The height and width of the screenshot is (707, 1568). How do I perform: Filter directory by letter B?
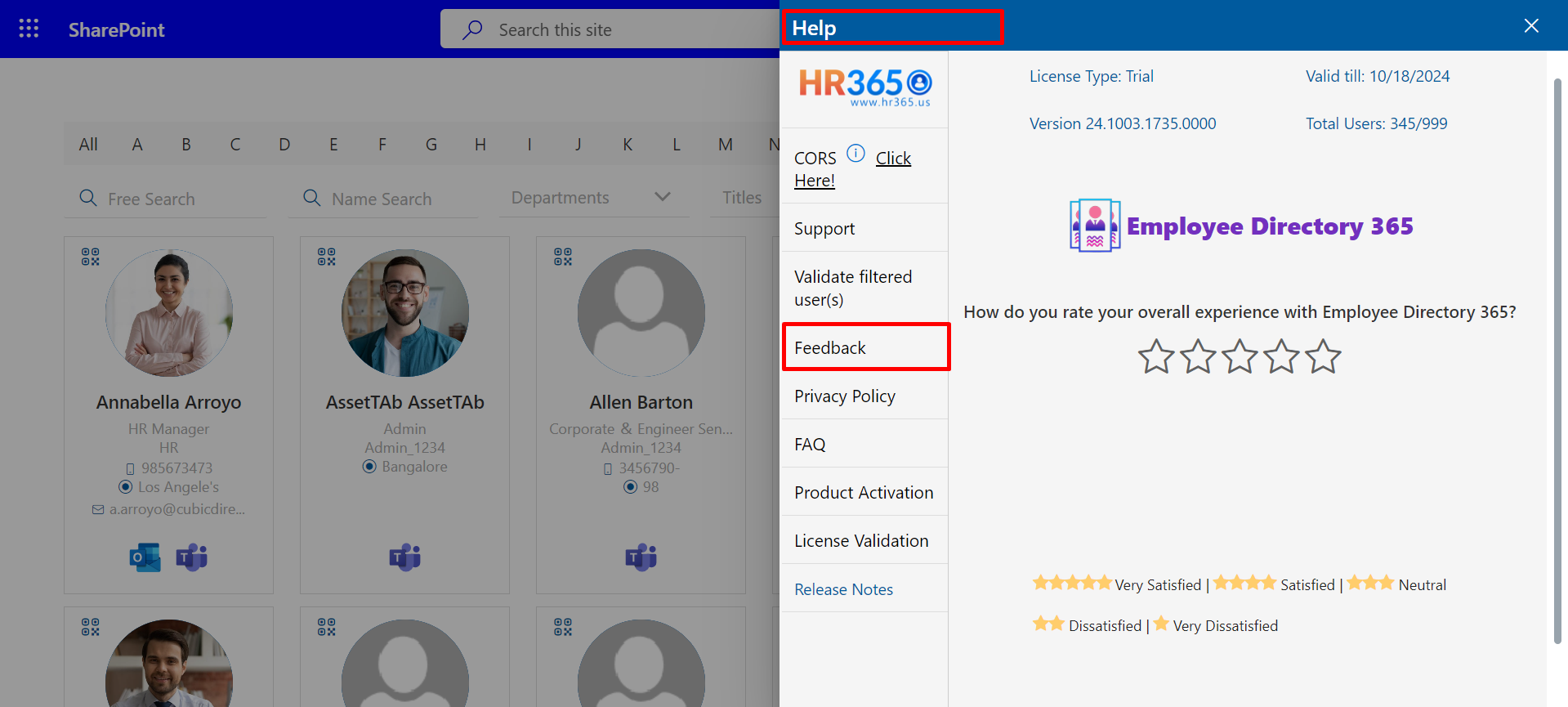[186, 145]
